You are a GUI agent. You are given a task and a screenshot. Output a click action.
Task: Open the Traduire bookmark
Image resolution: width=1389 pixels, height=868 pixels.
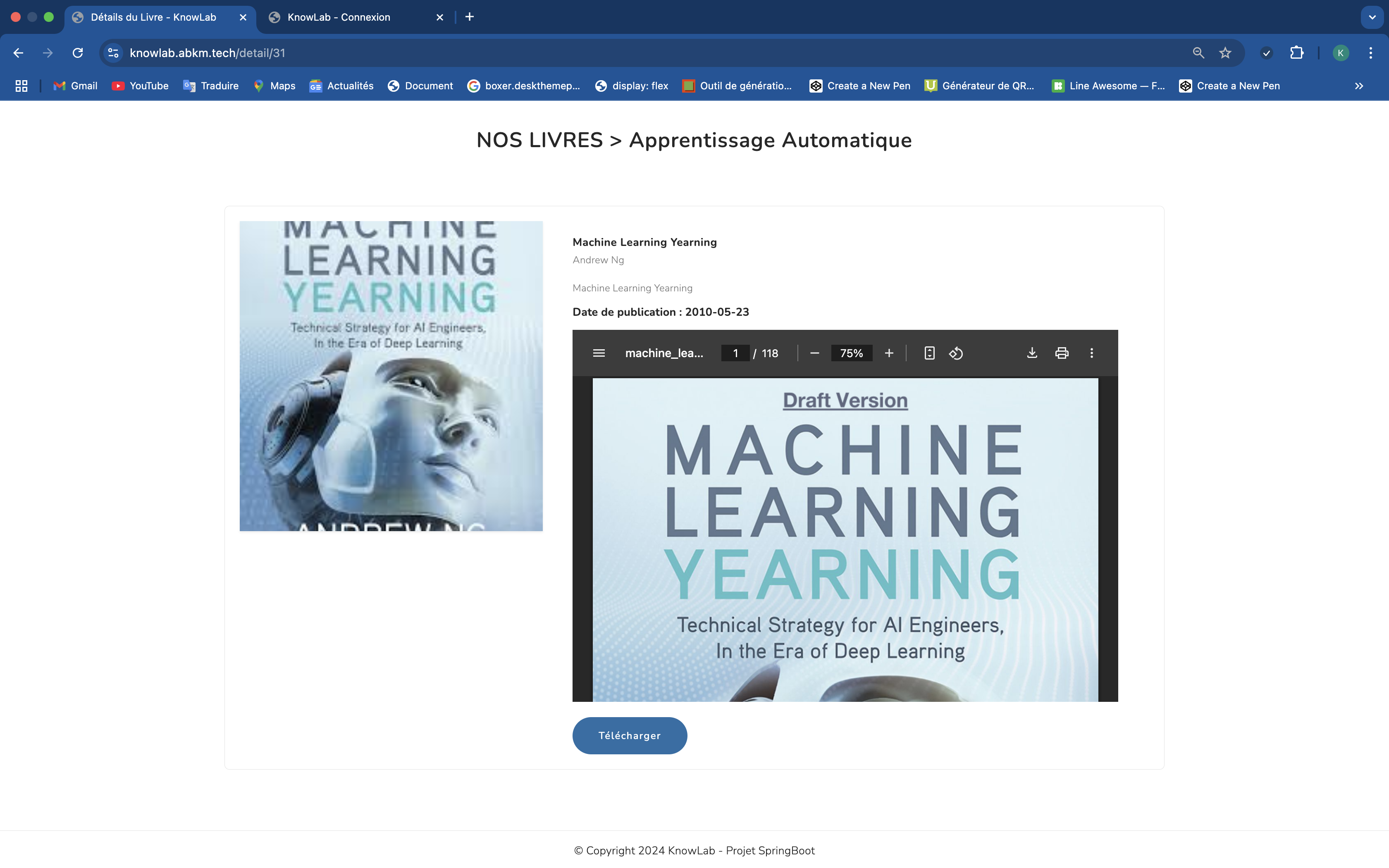(211, 86)
